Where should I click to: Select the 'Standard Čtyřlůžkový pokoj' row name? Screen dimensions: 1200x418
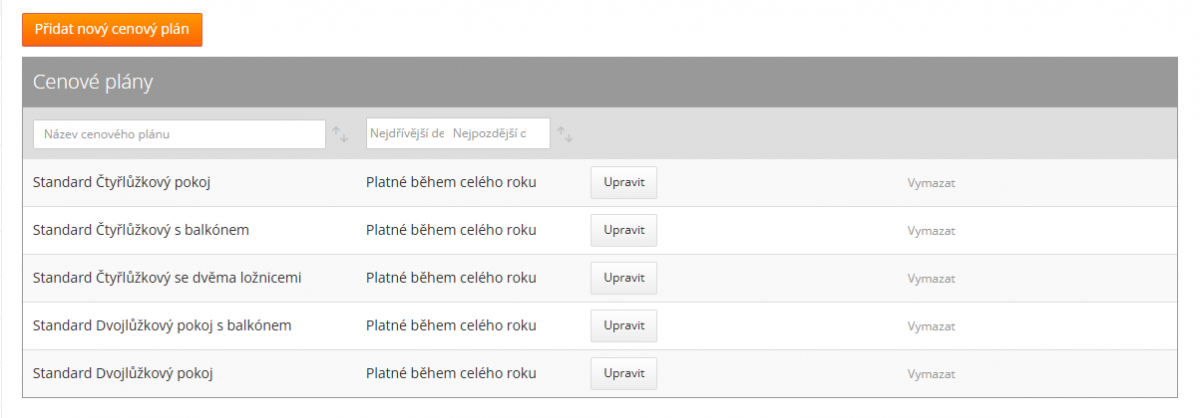pos(126,183)
